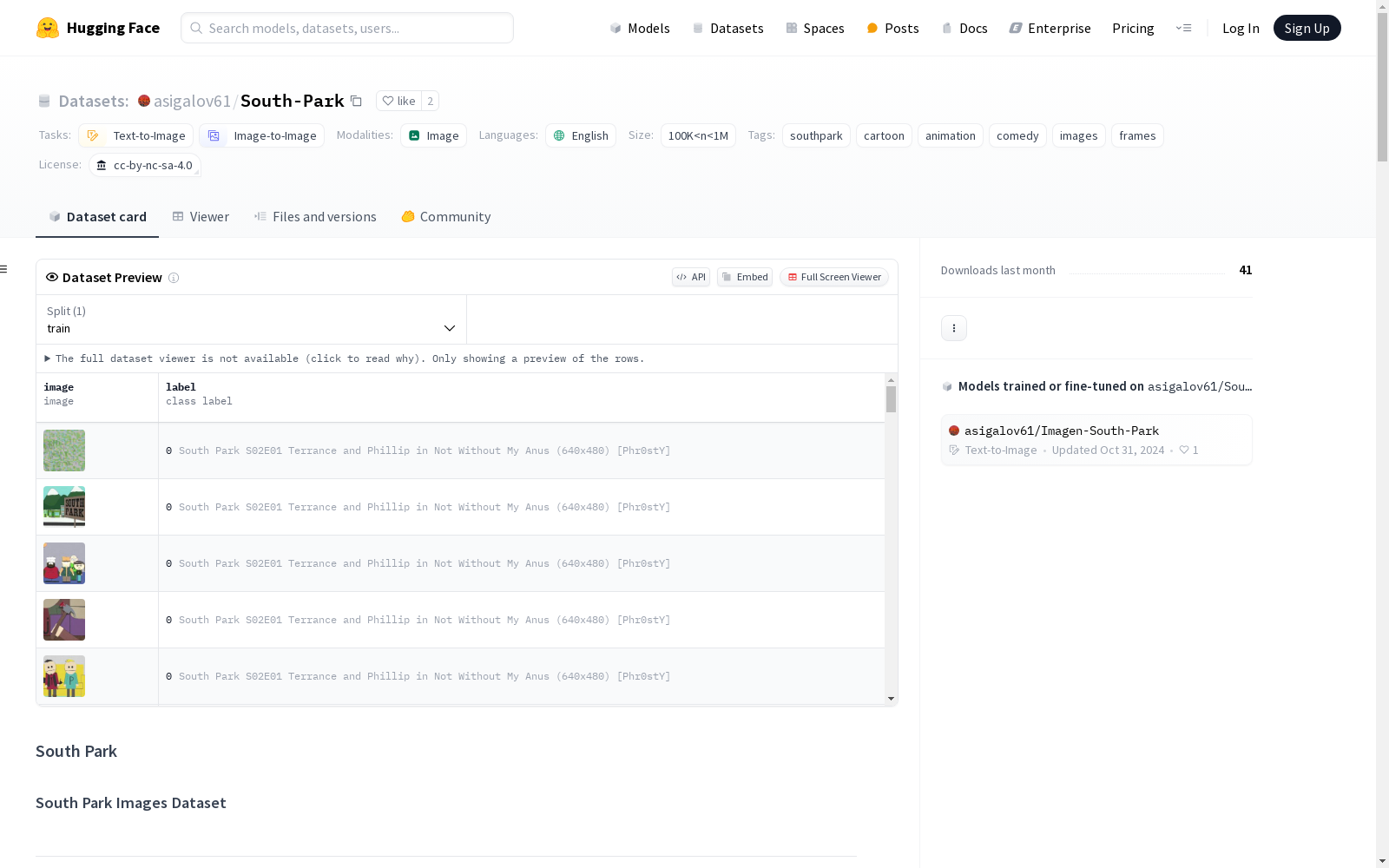This screenshot has width=1389, height=868.
Task: Click the search magnifier icon
Action: coord(196,28)
